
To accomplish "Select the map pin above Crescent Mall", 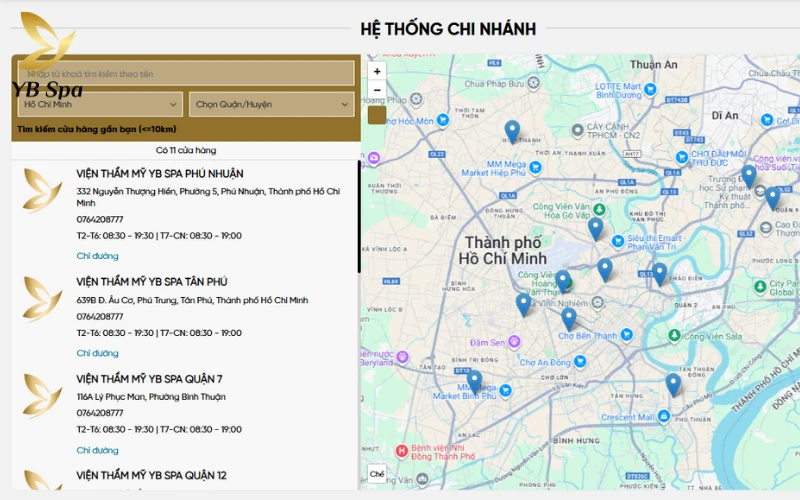I will point(673,384).
